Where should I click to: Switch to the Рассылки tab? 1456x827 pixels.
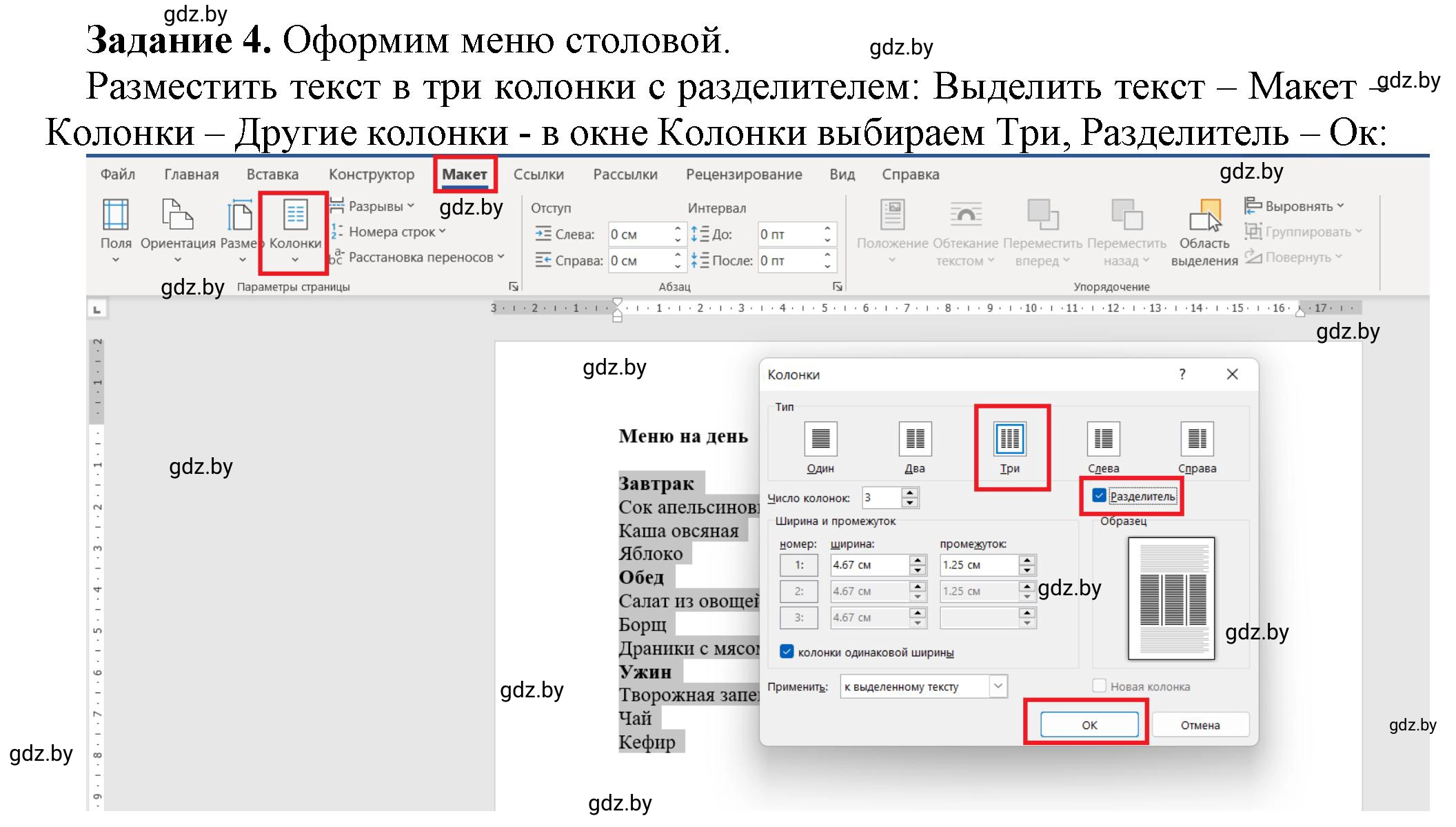[x=625, y=175]
